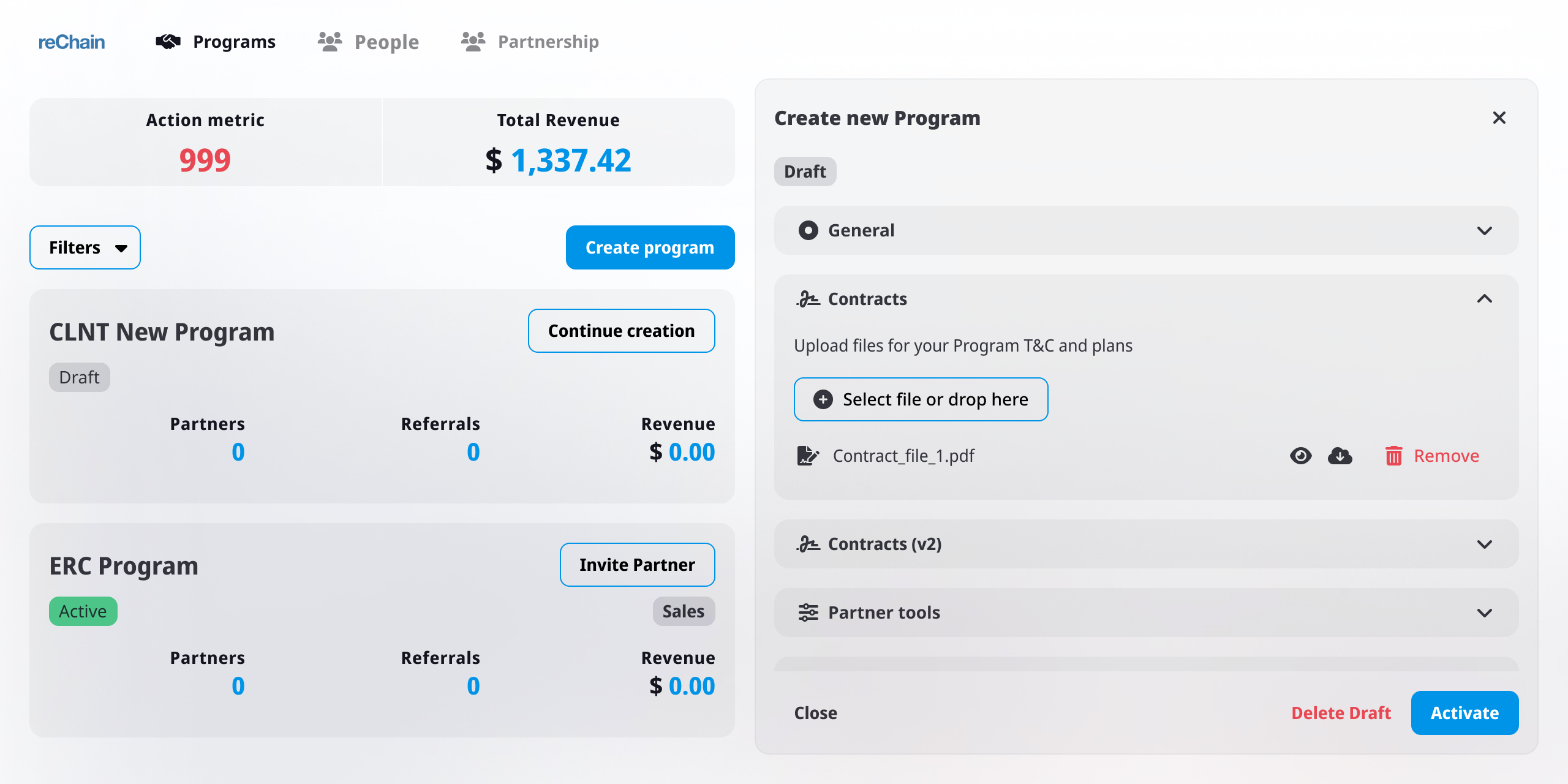Click the Partner tools sliders icon
The image size is (1568, 784).
pos(808,612)
